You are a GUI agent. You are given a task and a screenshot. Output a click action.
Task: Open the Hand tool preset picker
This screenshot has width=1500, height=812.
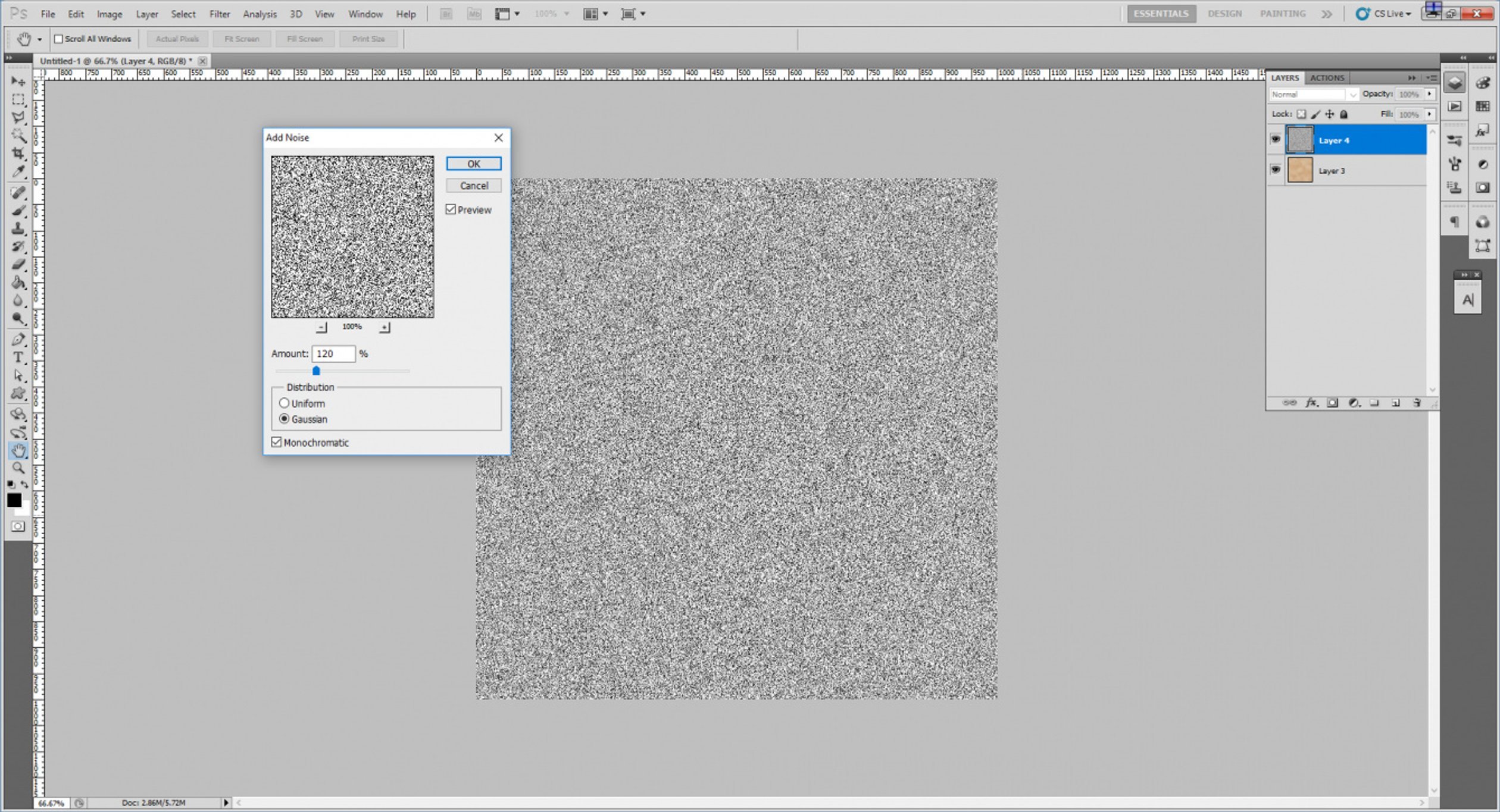[x=40, y=39]
